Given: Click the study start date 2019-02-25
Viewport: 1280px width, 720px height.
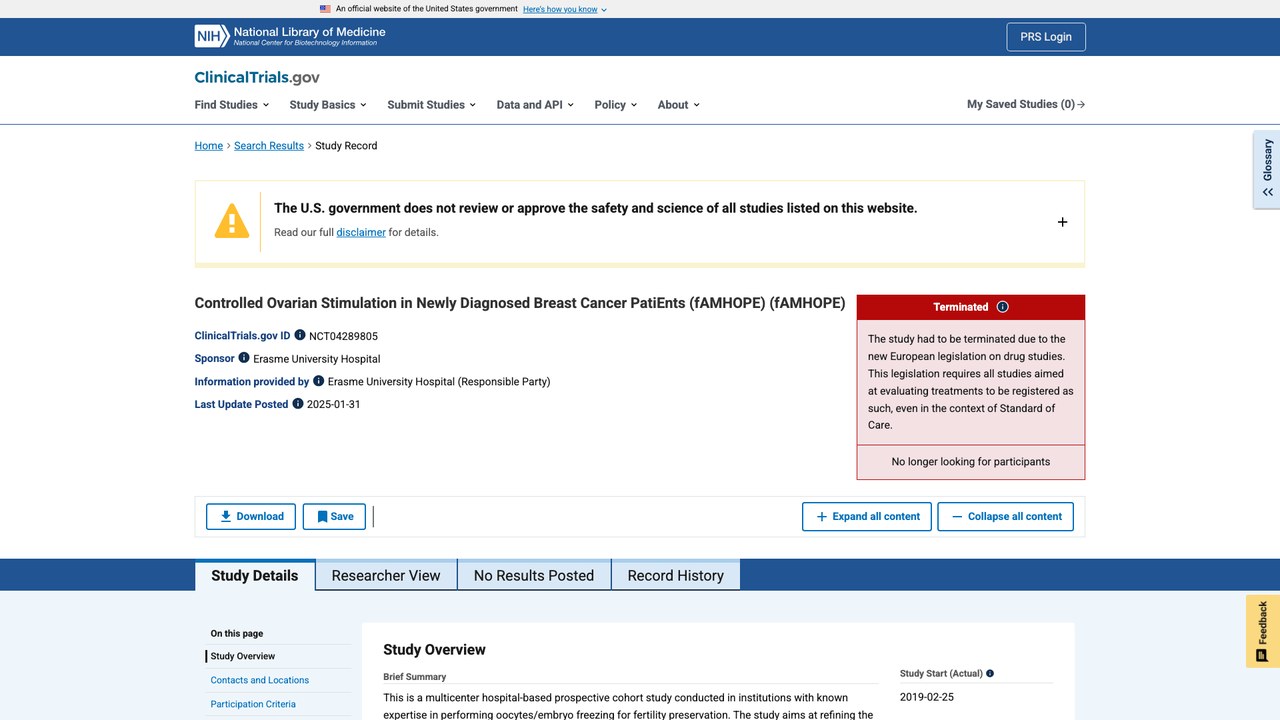Looking at the screenshot, I should [x=927, y=697].
